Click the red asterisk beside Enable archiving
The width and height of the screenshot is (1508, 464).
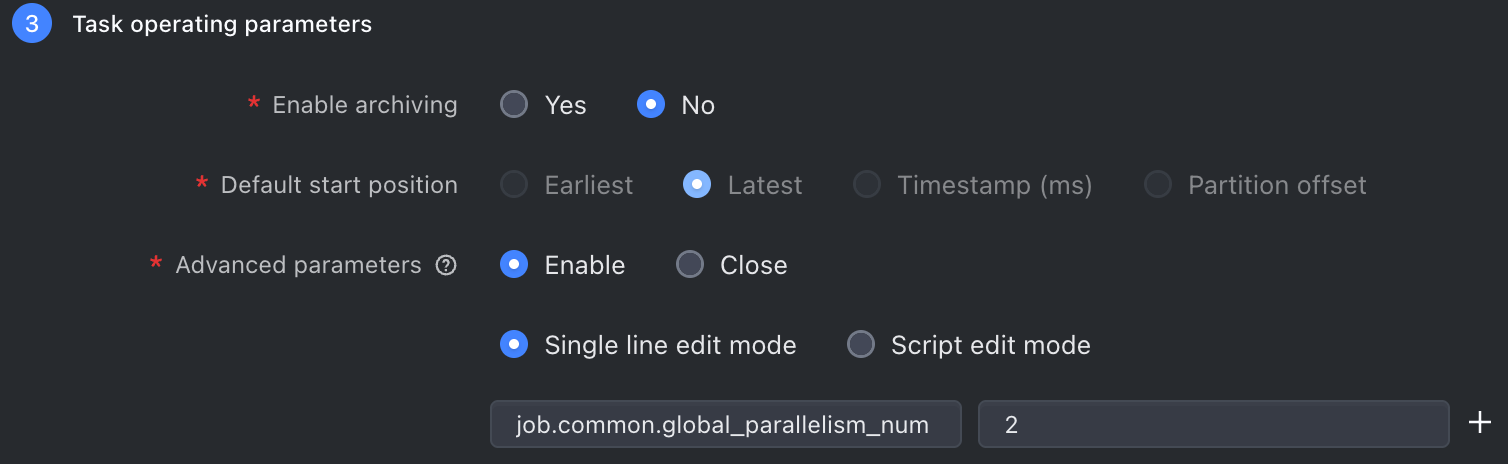coord(254,103)
